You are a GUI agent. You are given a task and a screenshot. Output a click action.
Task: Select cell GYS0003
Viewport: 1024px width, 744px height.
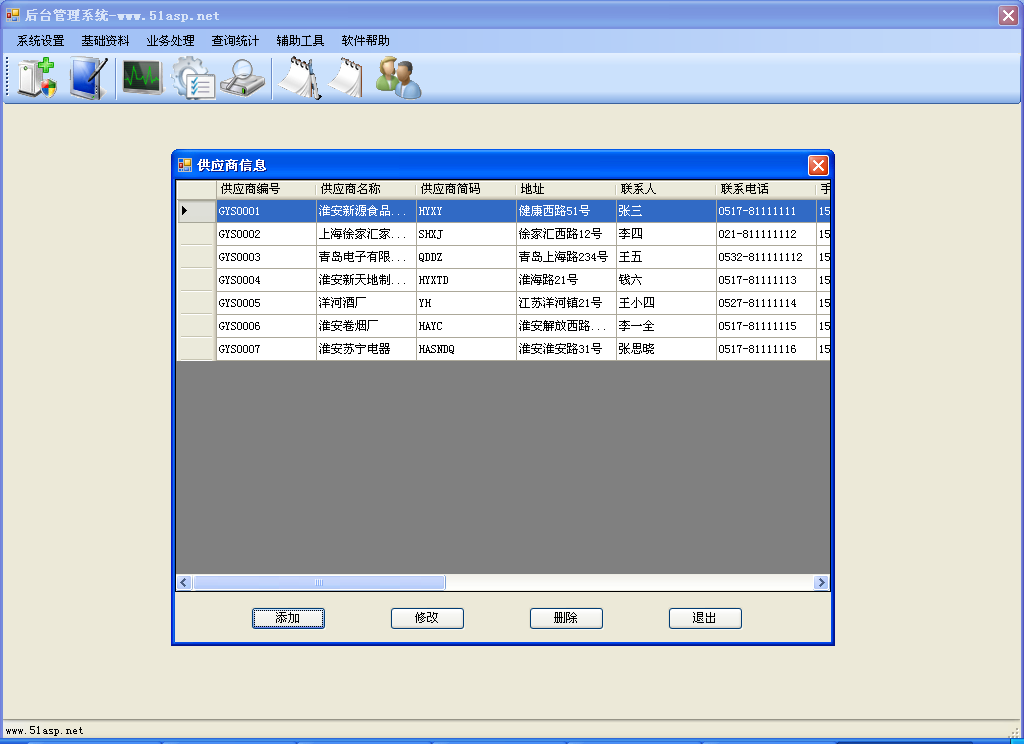[x=266, y=257]
